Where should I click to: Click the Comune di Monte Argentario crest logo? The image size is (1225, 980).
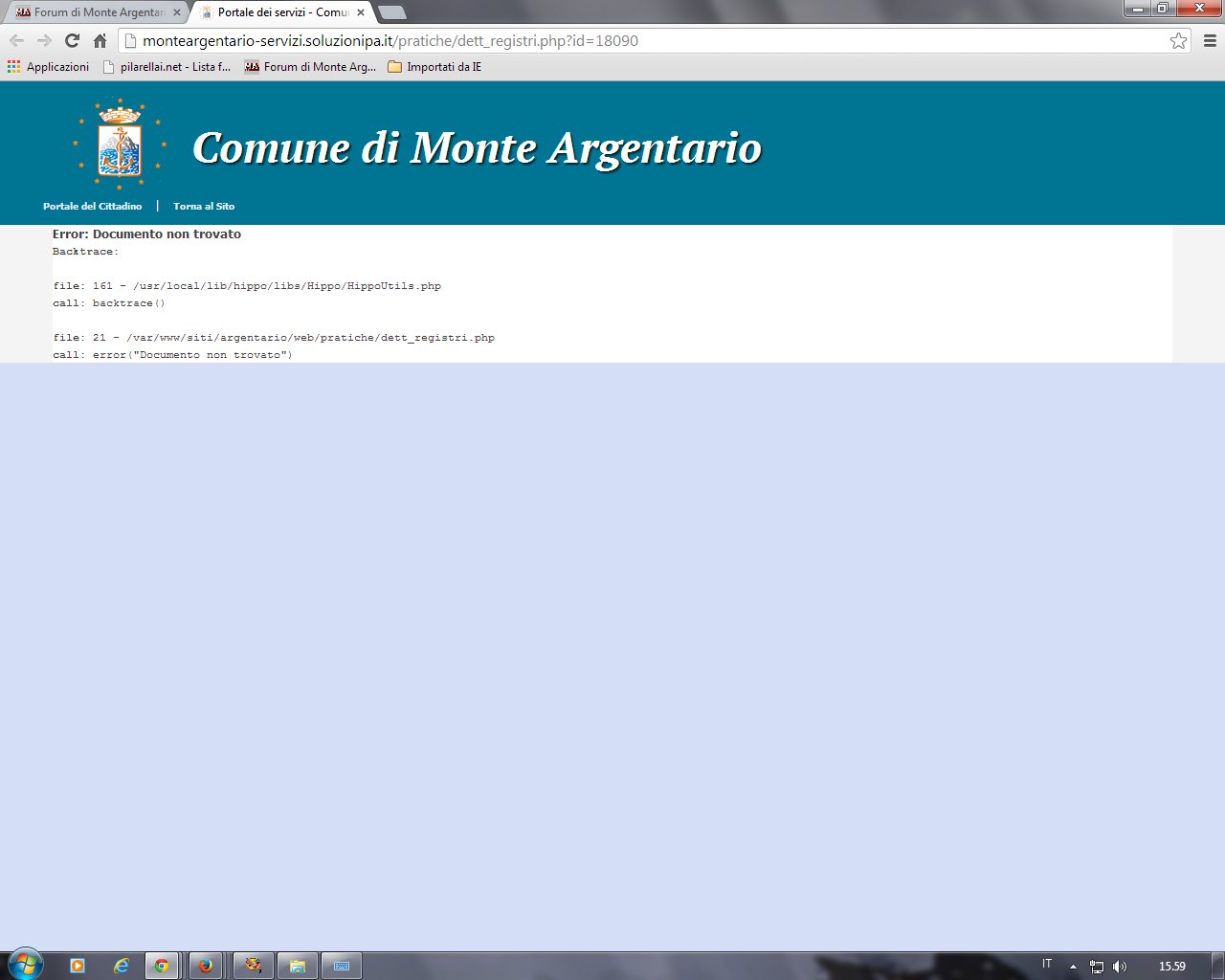coord(120,145)
